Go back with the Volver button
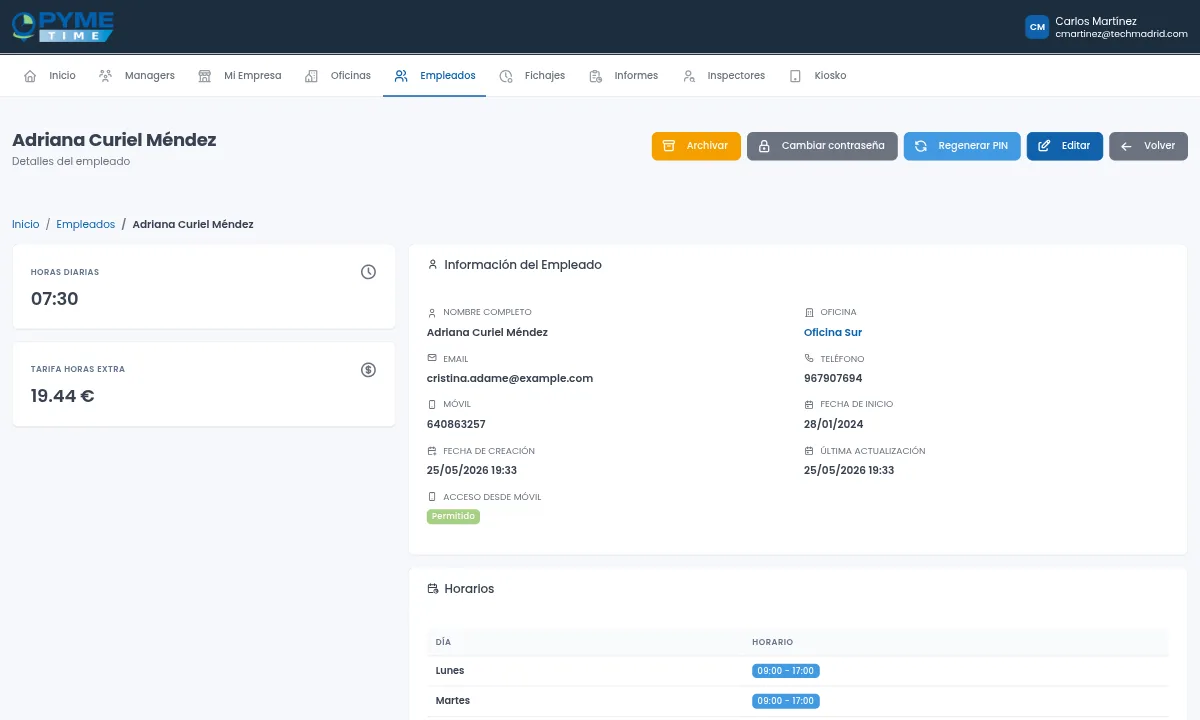1200x720 pixels. click(1148, 146)
